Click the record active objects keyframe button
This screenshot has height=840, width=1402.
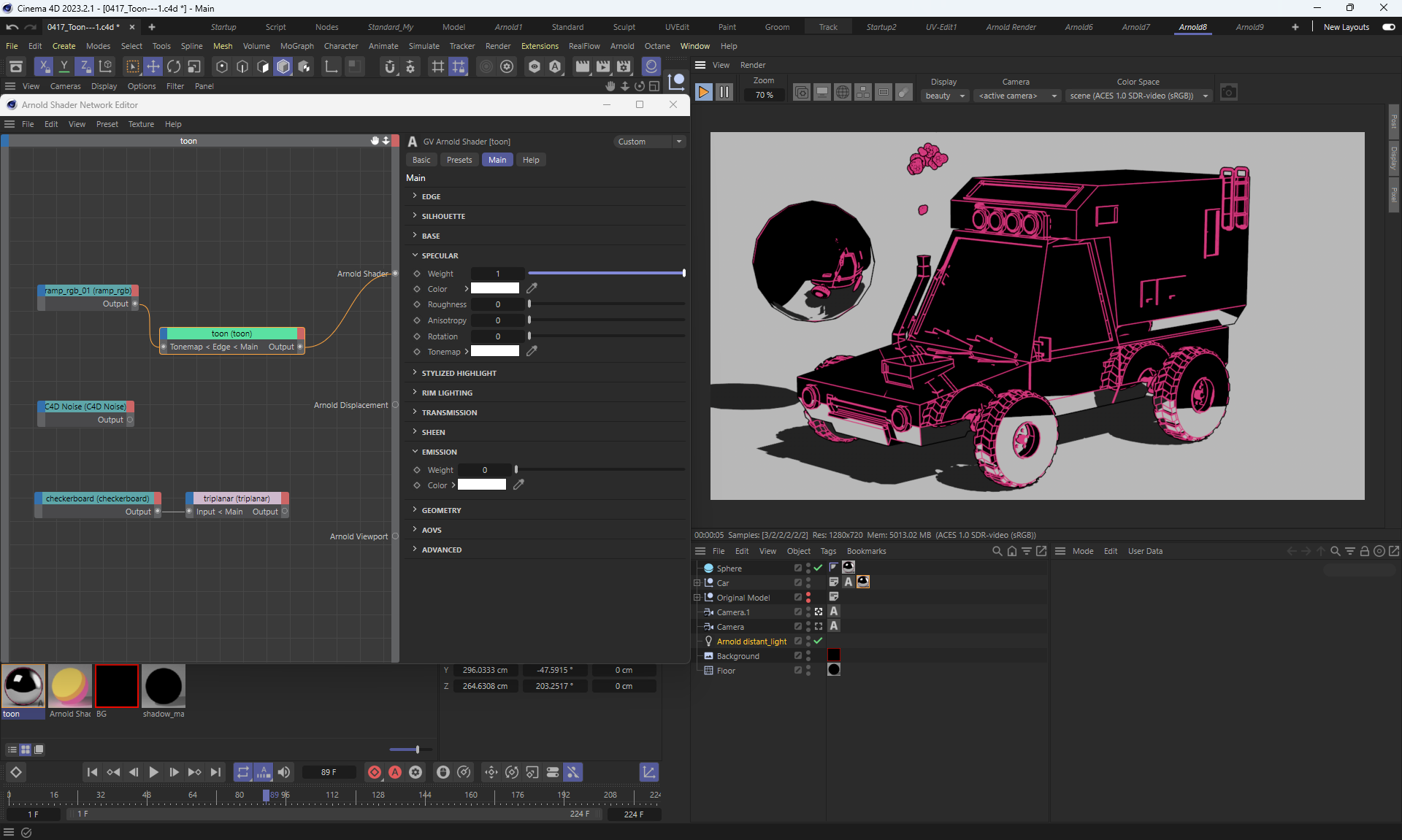(375, 772)
